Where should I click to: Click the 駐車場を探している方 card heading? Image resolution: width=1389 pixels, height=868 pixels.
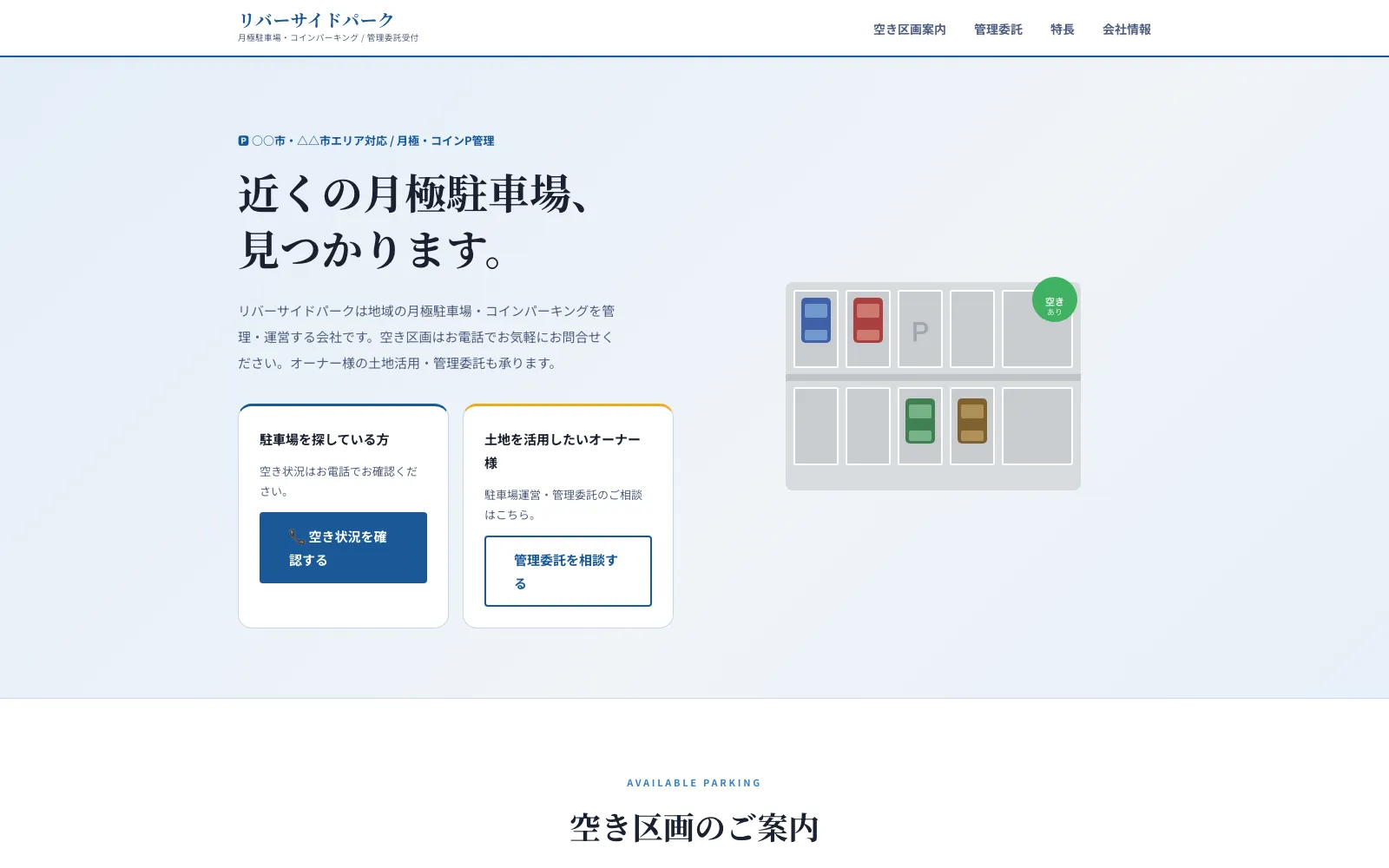[x=325, y=440]
